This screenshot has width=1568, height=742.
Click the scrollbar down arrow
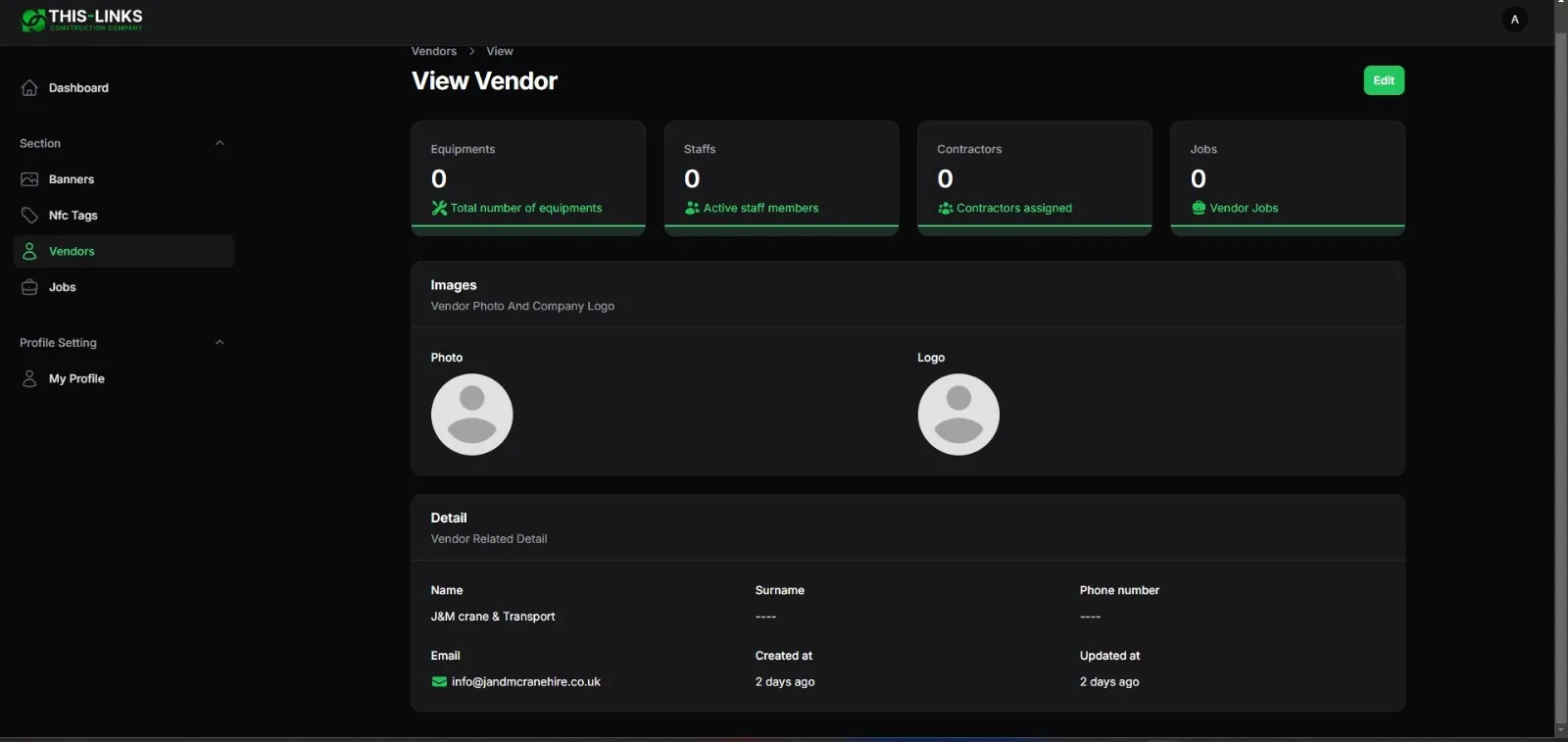[1560, 731]
